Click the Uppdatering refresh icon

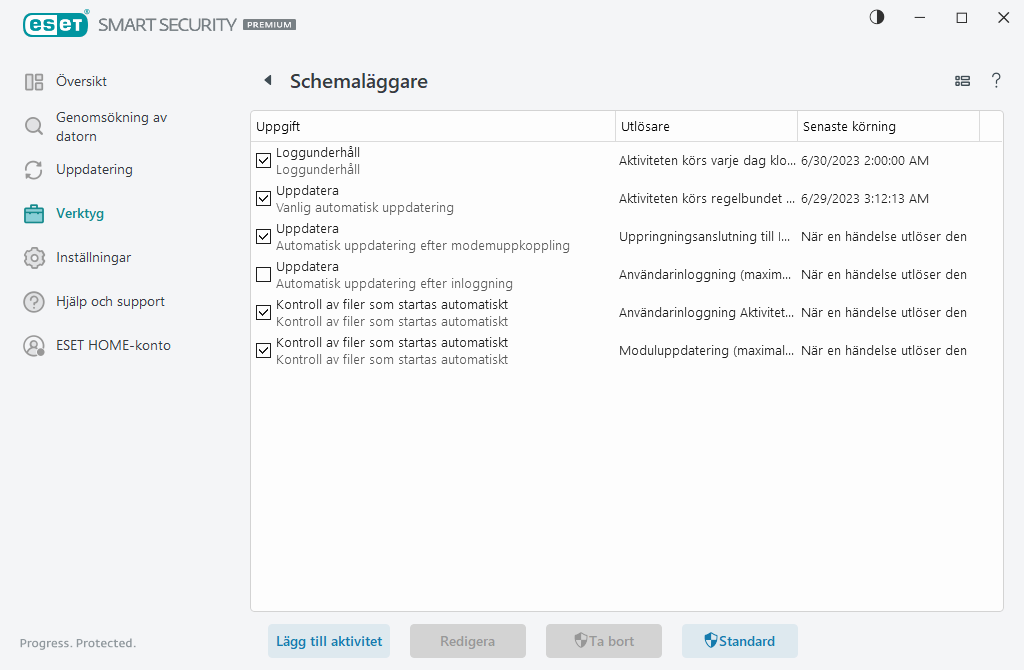[34, 170]
